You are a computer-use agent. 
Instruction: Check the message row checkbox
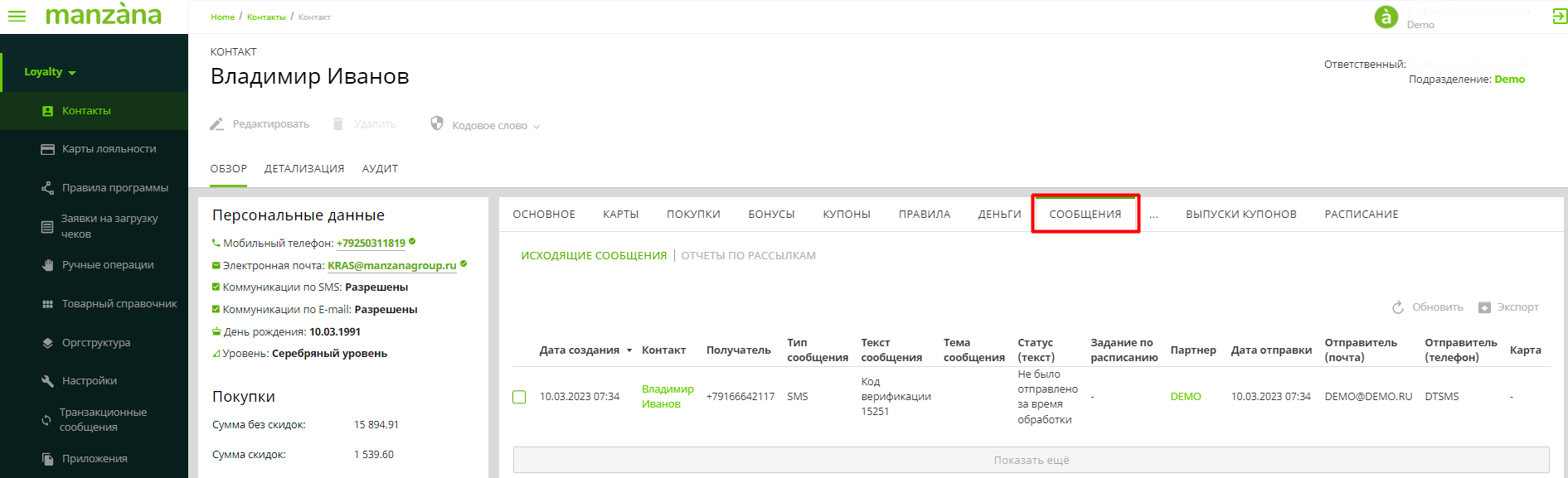pyautogui.click(x=519, y=397)
